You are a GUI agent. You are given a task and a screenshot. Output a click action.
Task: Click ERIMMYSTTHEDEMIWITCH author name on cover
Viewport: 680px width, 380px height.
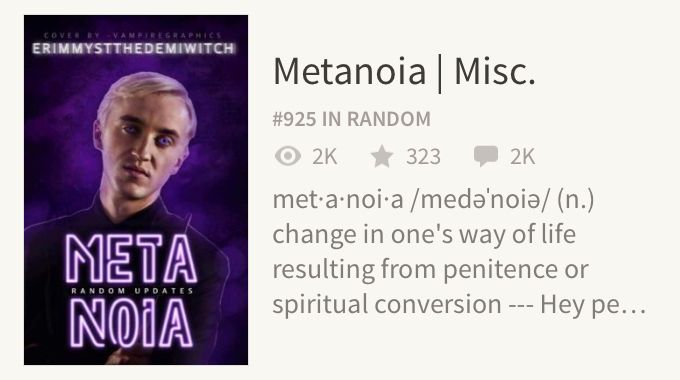click(134, 48)
